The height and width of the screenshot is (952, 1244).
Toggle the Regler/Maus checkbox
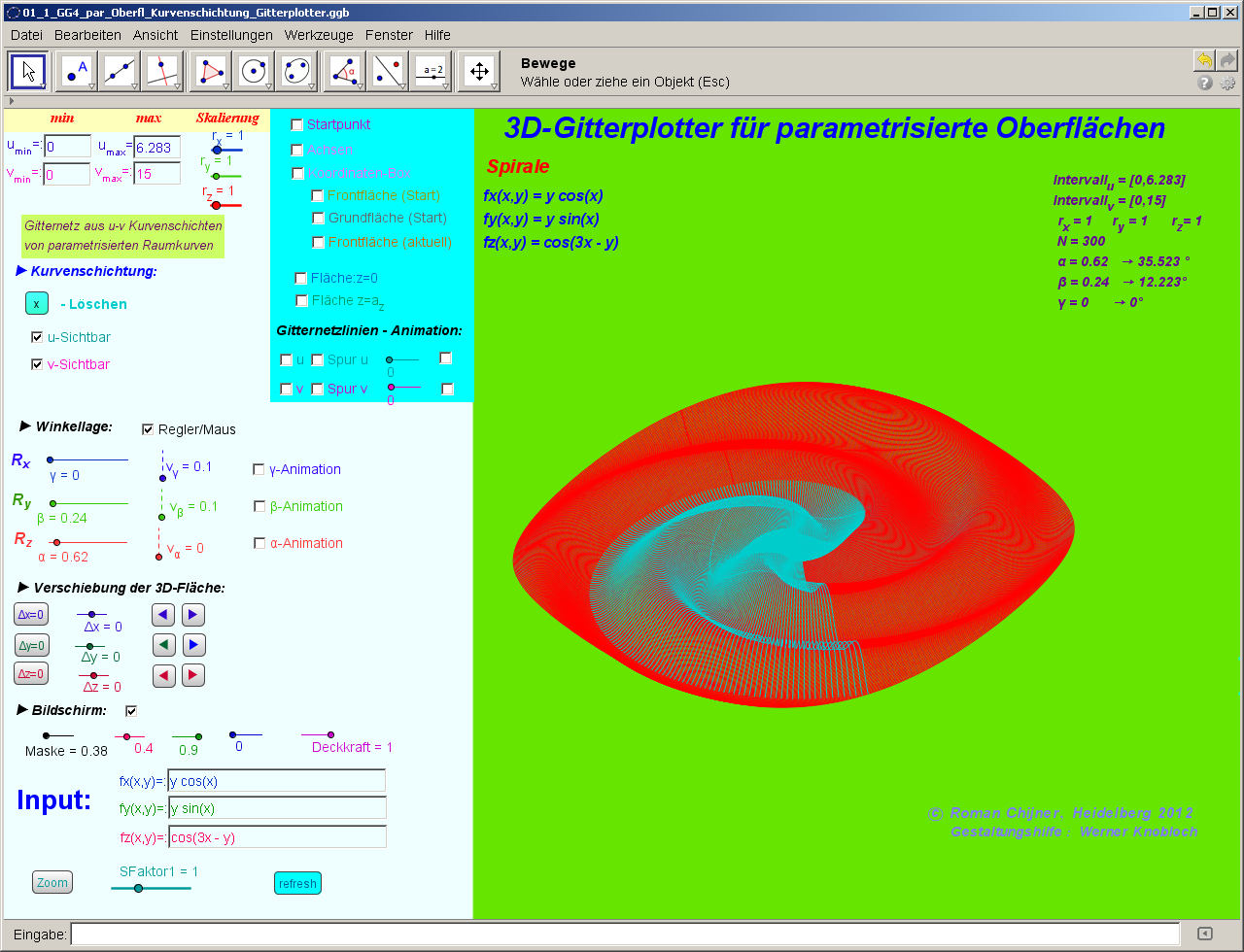(x=149, y=429)
